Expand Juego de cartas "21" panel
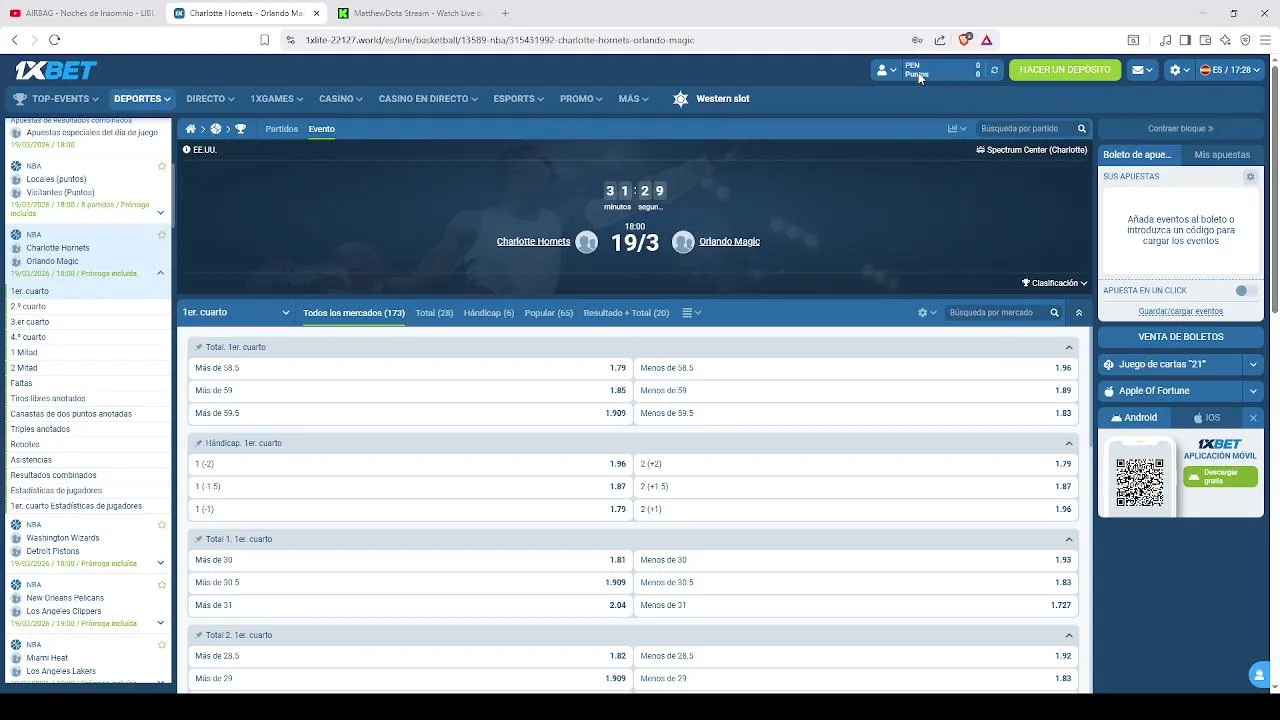 (x=1253, y=365)
